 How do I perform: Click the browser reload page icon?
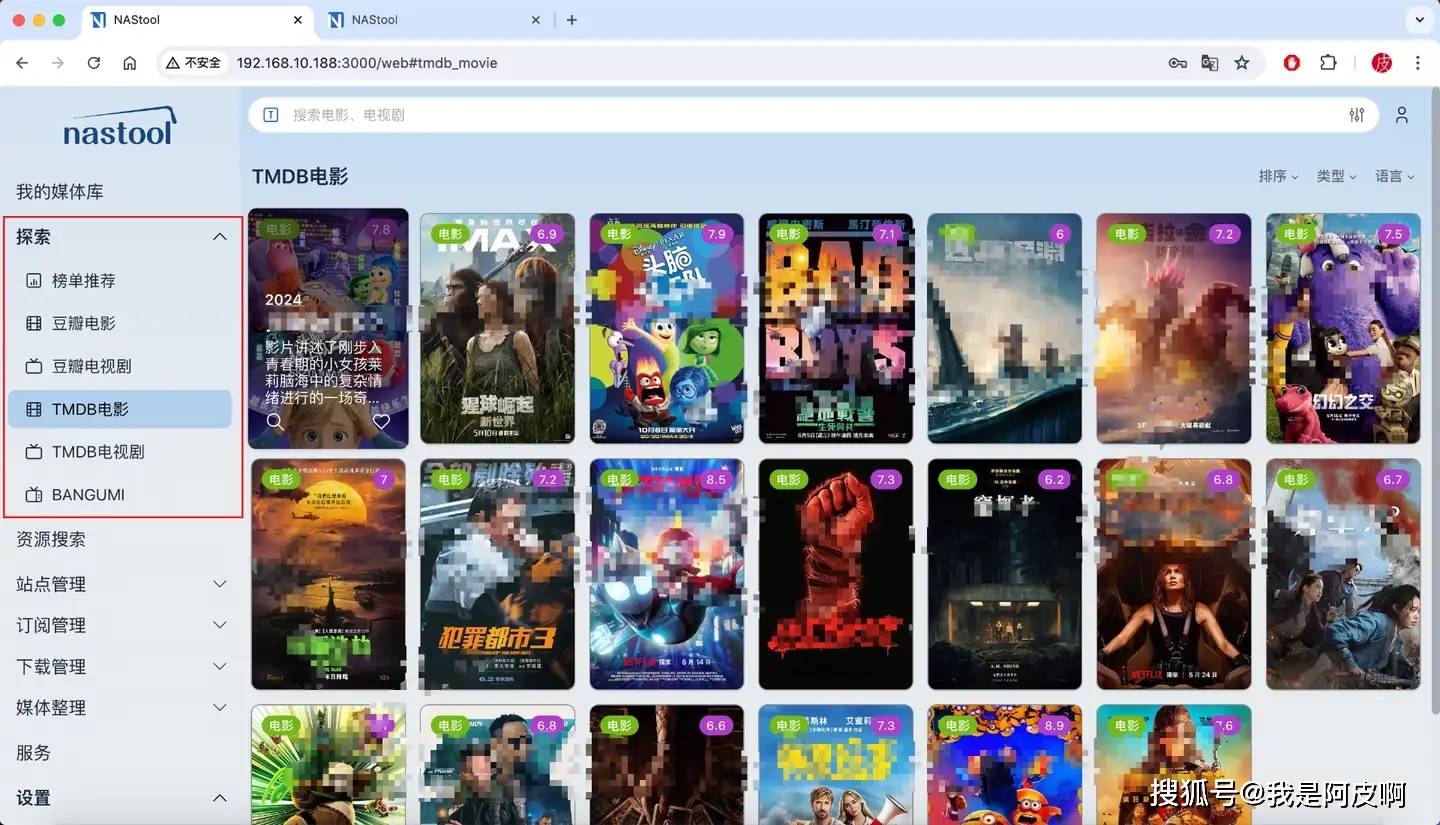94,63
